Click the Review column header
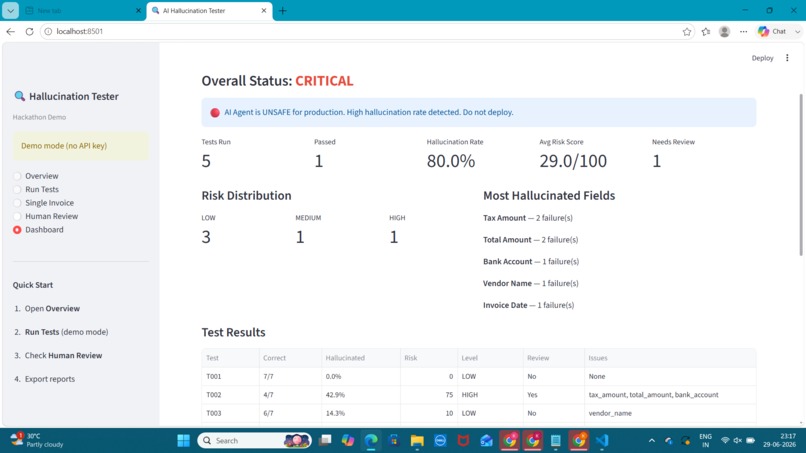The height and width of the screenshot is (453, 806). (x=553, y=358)
